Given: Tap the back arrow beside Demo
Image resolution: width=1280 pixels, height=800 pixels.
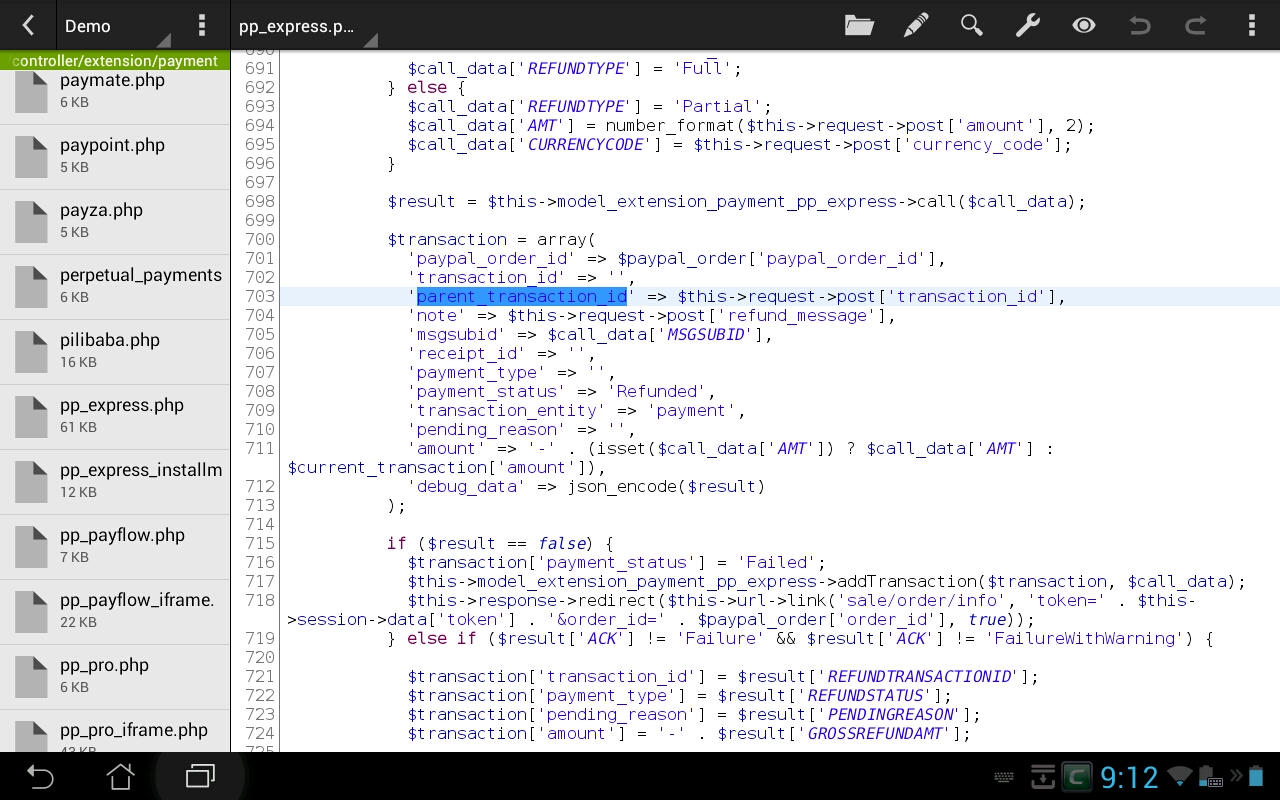Looking at the screenshot, I should coord(28,25).
